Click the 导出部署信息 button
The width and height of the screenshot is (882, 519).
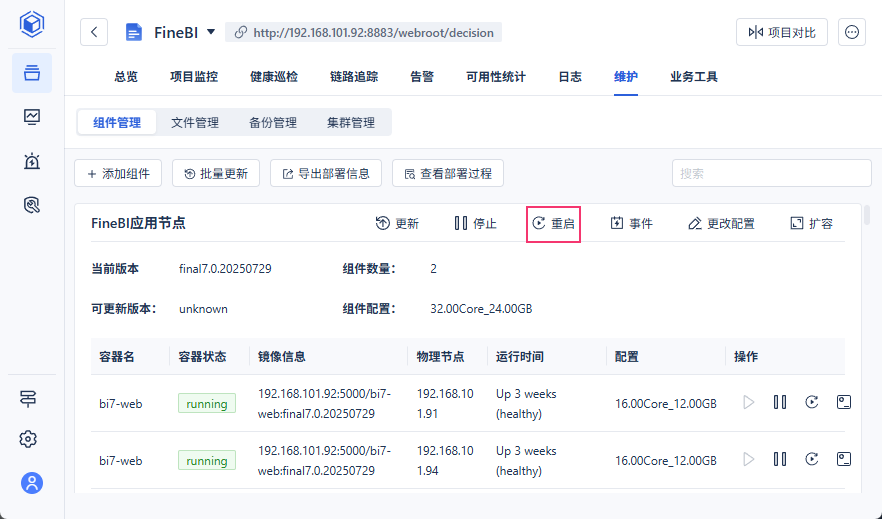pos(326,173)
